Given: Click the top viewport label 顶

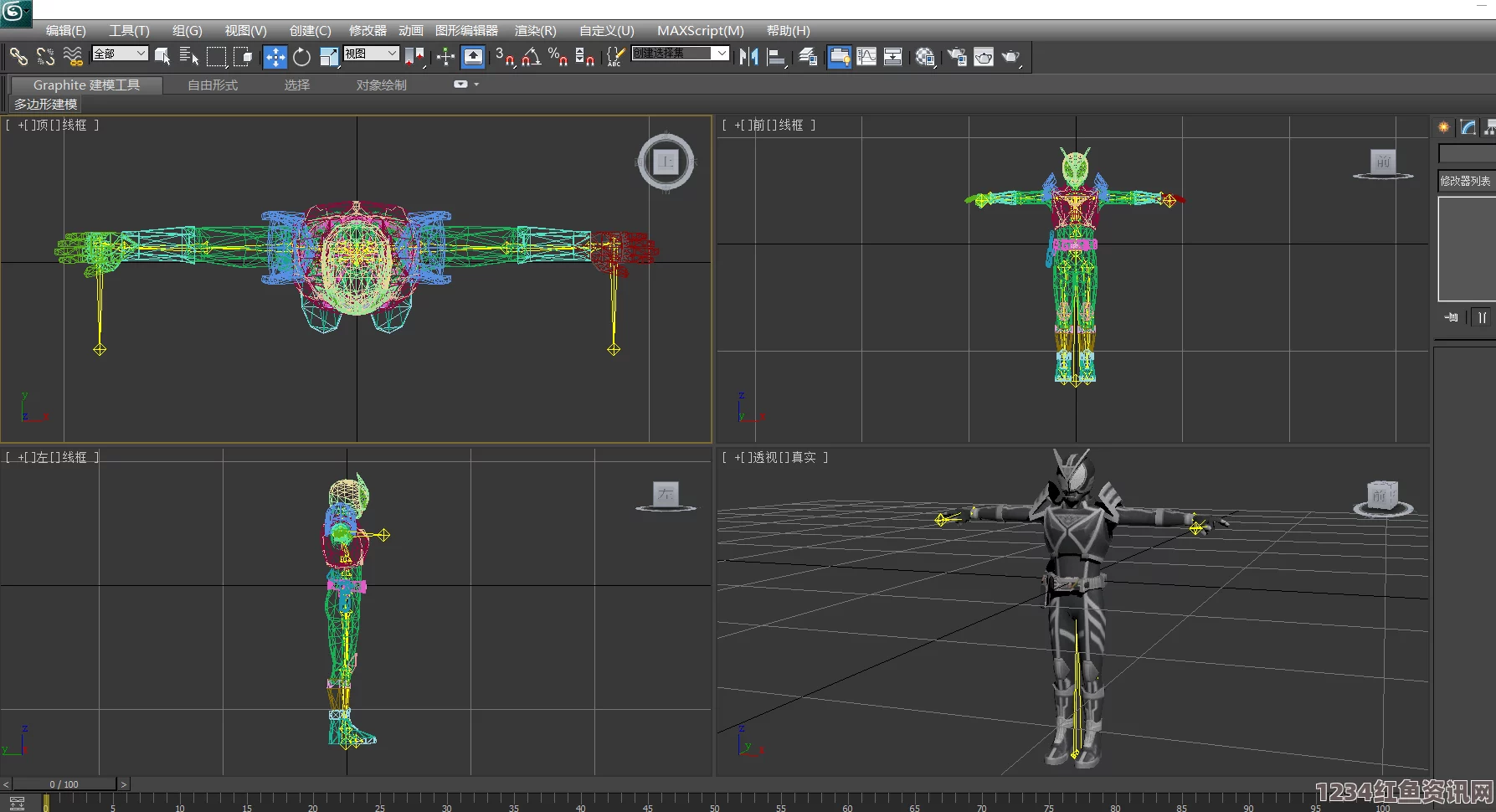Looking at the screenshot, I should click(x=42, y=125).
